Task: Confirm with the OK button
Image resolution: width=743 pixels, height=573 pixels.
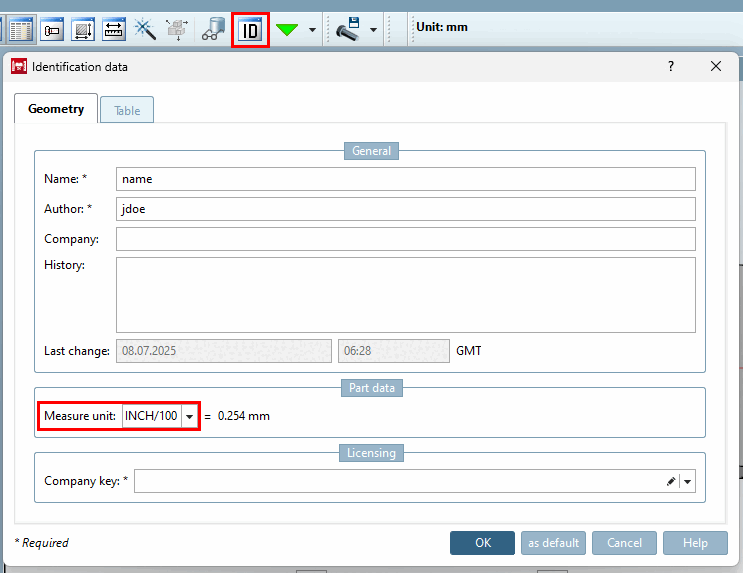Action: point(482,543)
